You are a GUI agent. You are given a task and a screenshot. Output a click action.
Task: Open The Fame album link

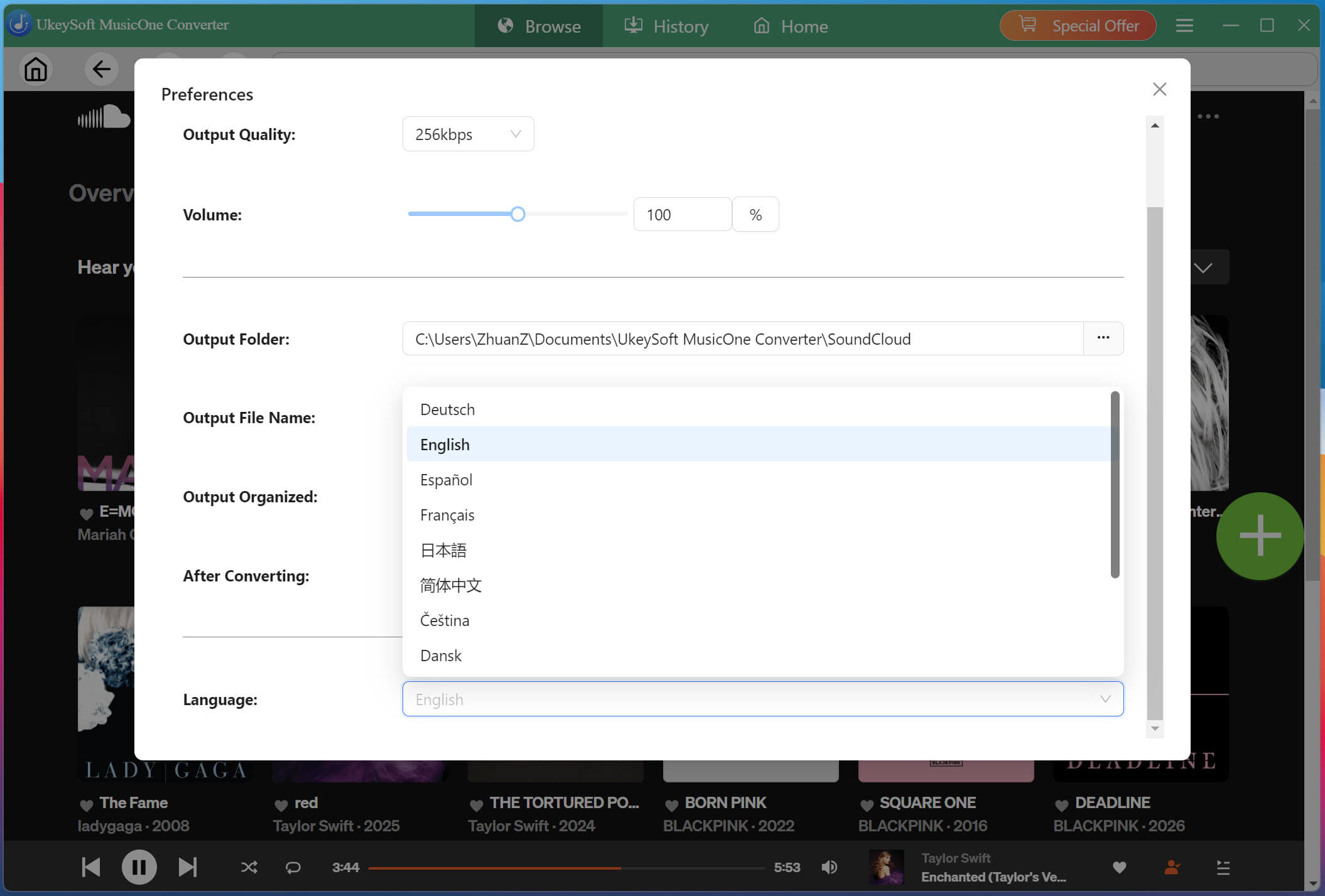134,802
